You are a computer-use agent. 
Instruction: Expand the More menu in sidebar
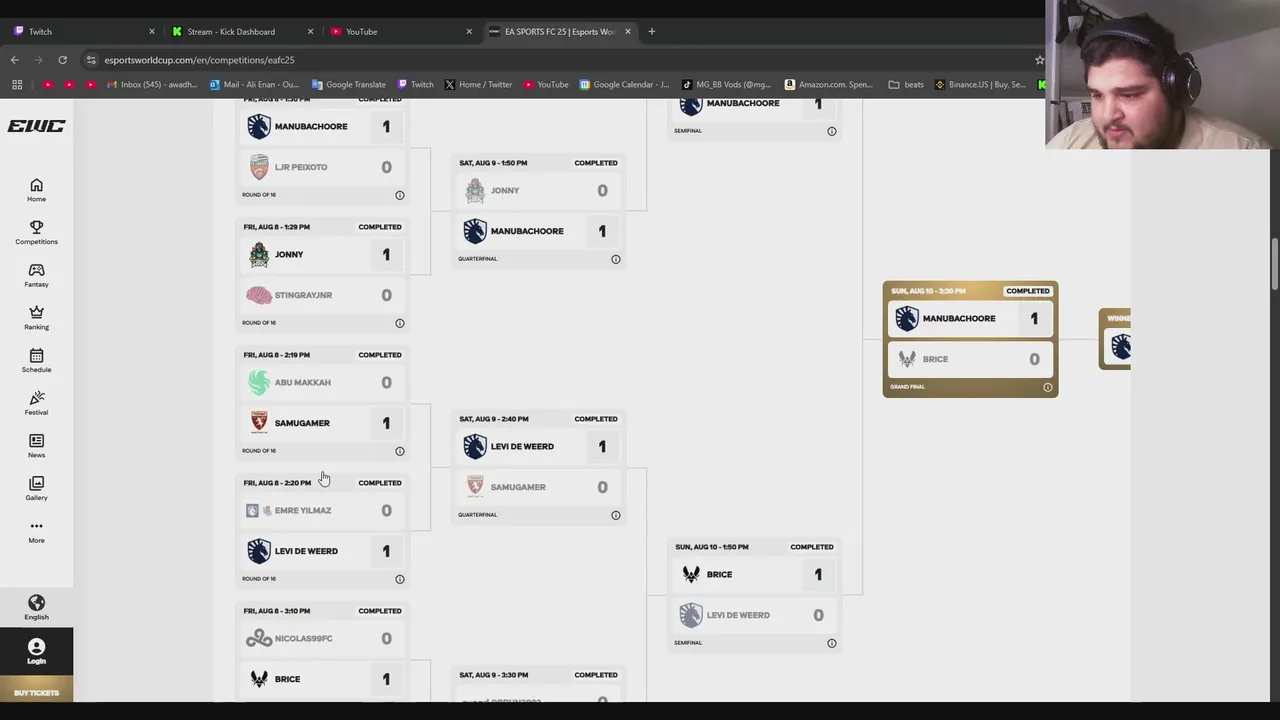36,531
